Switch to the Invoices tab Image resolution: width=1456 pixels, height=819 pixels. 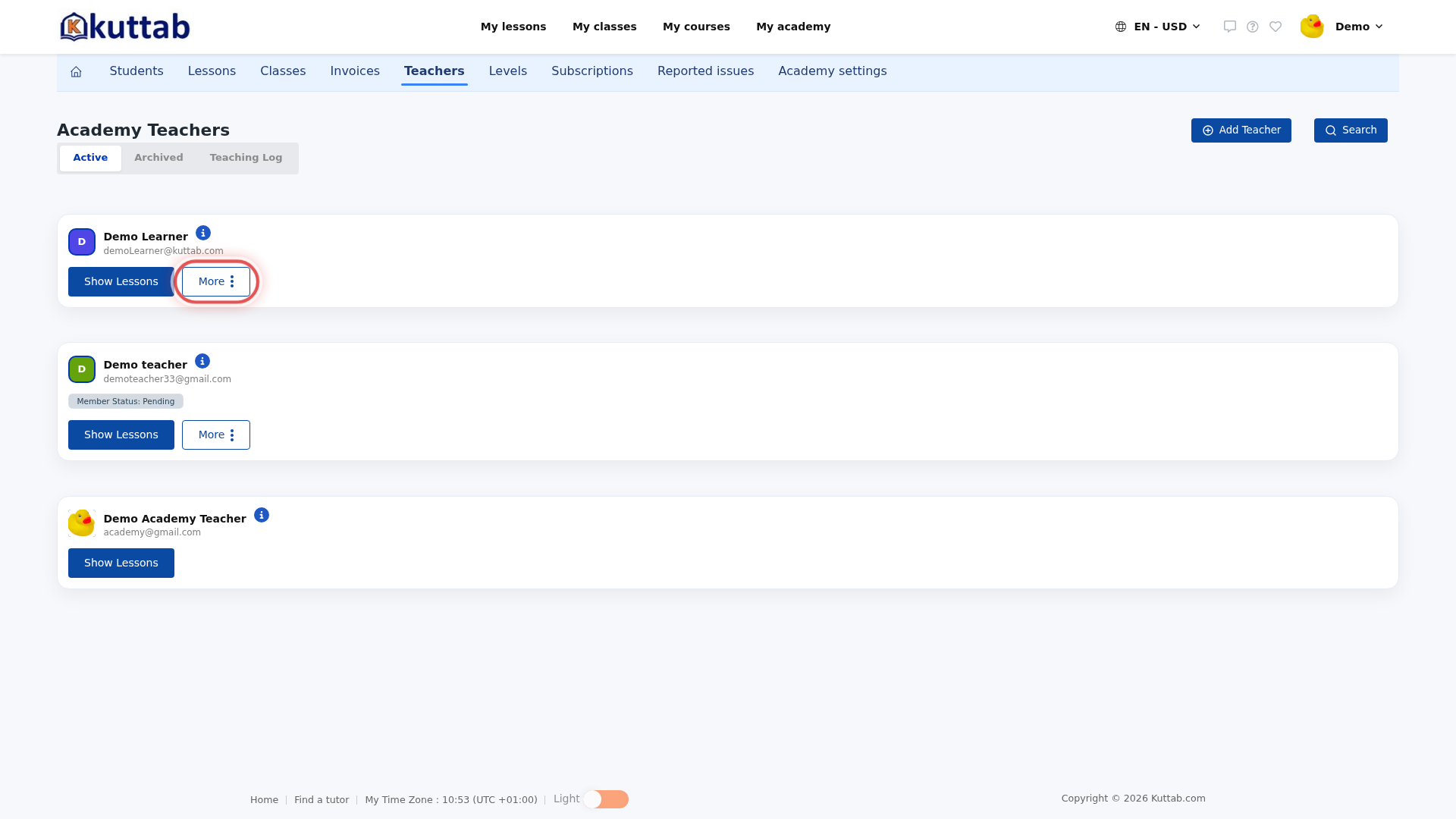[355, 71]
